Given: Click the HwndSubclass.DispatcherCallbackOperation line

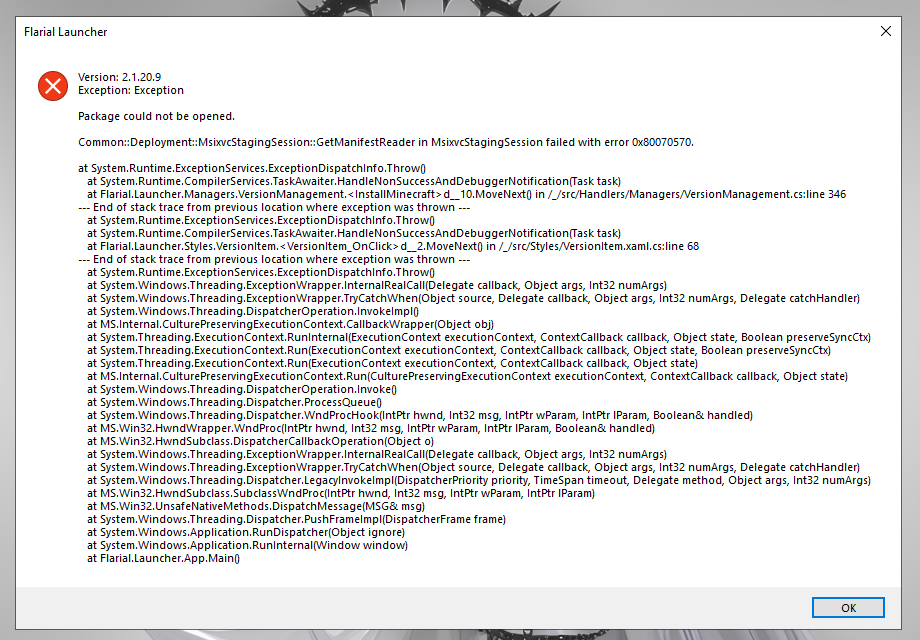Looking at the screenshot, I should pyautogui.click(x=261, y=441).
